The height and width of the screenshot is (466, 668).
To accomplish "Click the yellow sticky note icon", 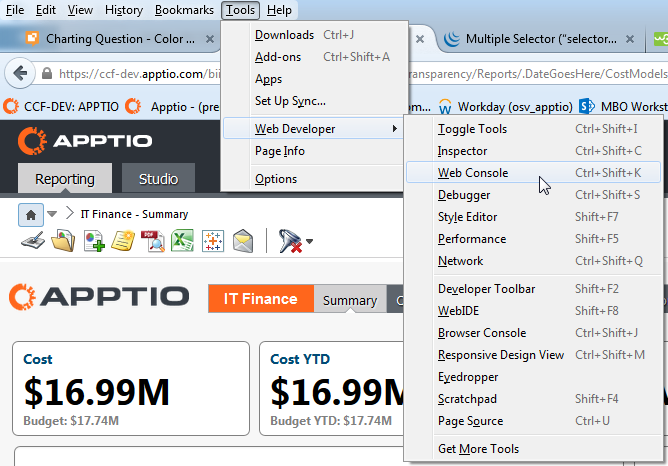I will [x=123, y=241].
